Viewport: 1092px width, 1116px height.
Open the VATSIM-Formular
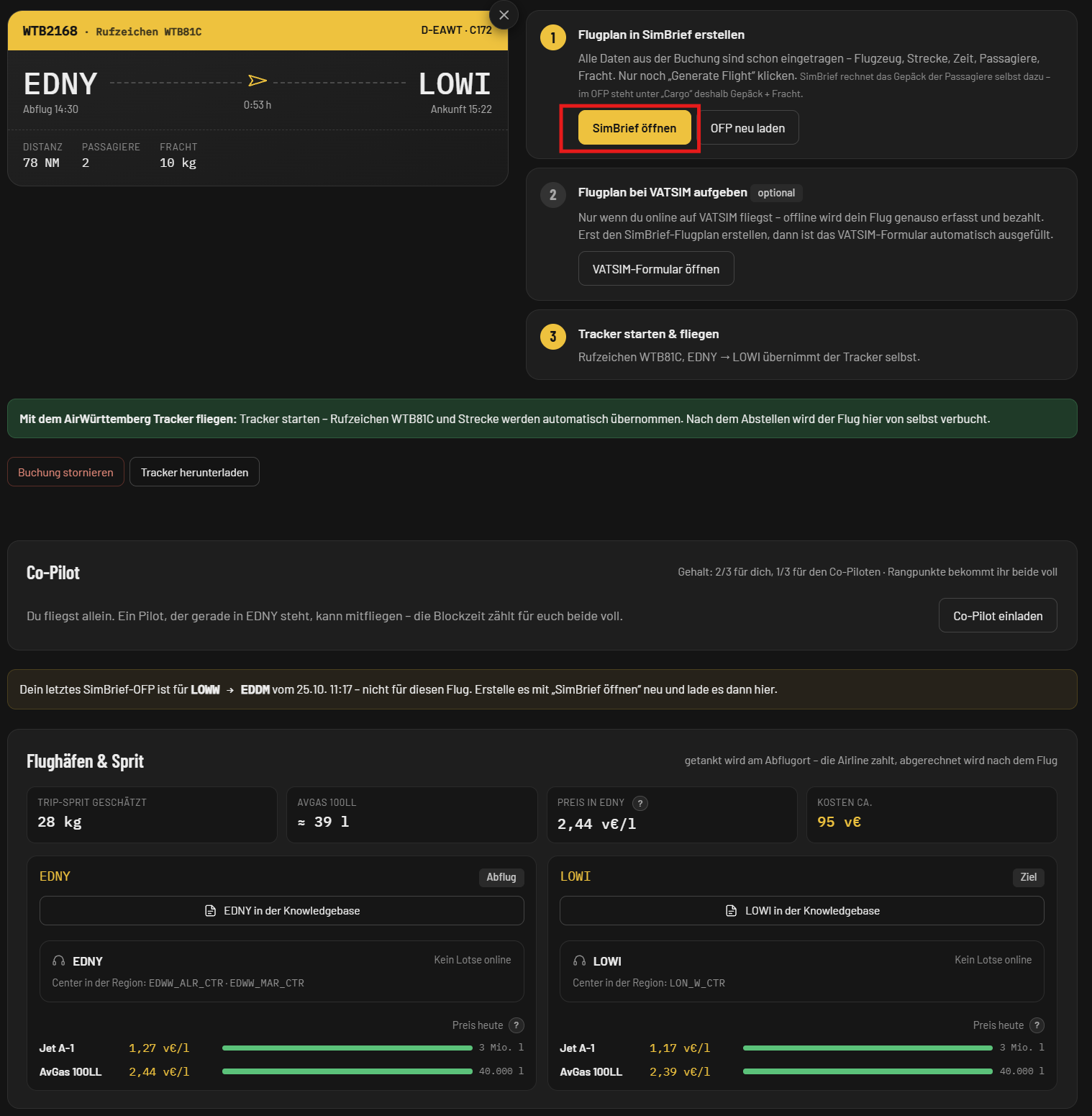[x=656, y=269]
